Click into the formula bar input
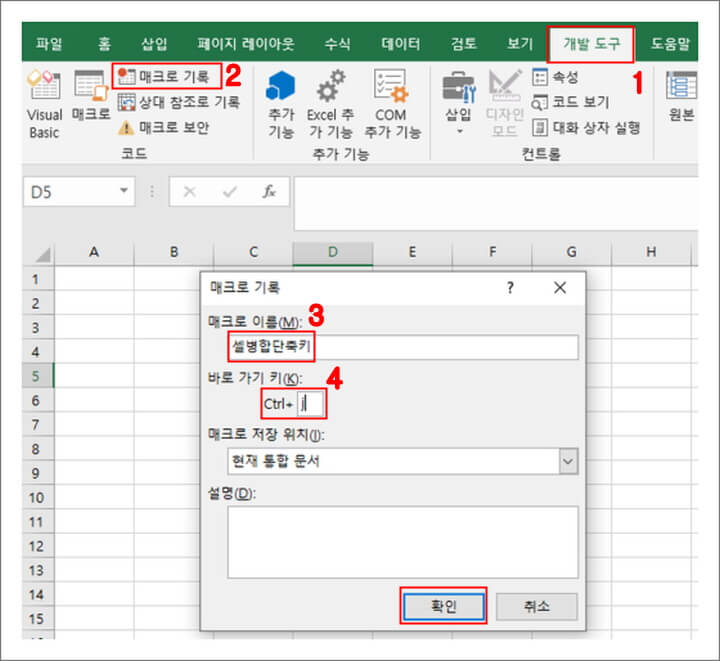 click(496, 203)
